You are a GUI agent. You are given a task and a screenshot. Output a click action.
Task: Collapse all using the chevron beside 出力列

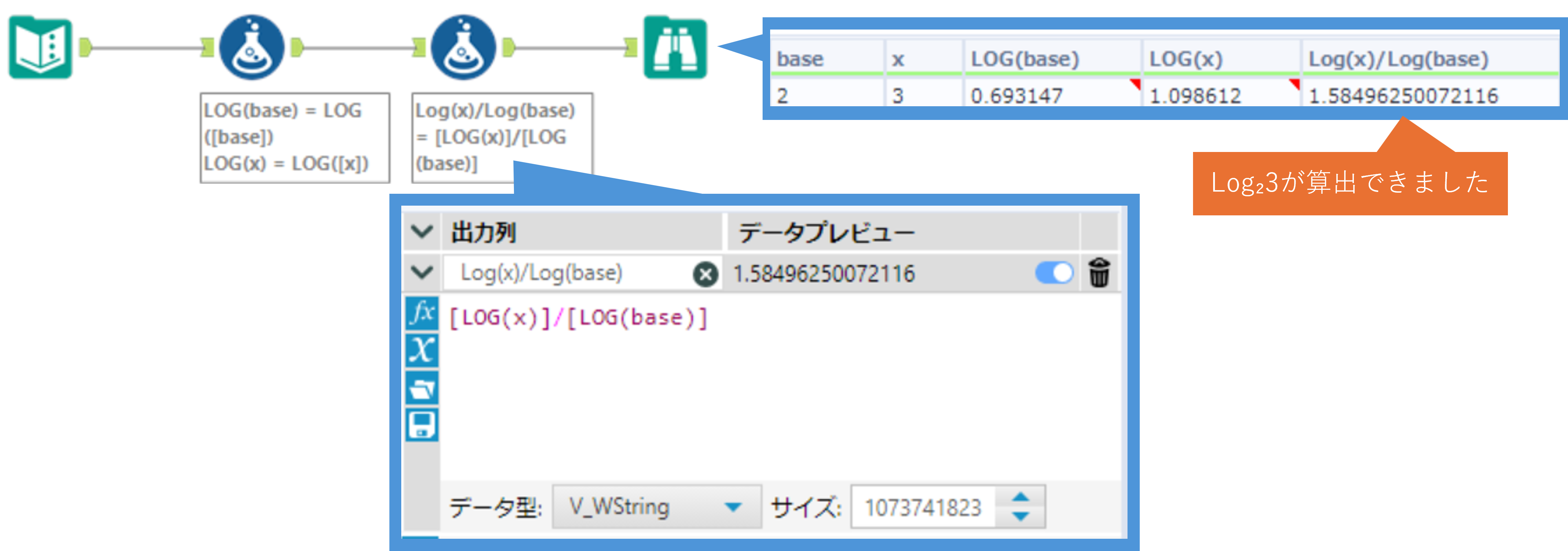(x=422, y=231)
